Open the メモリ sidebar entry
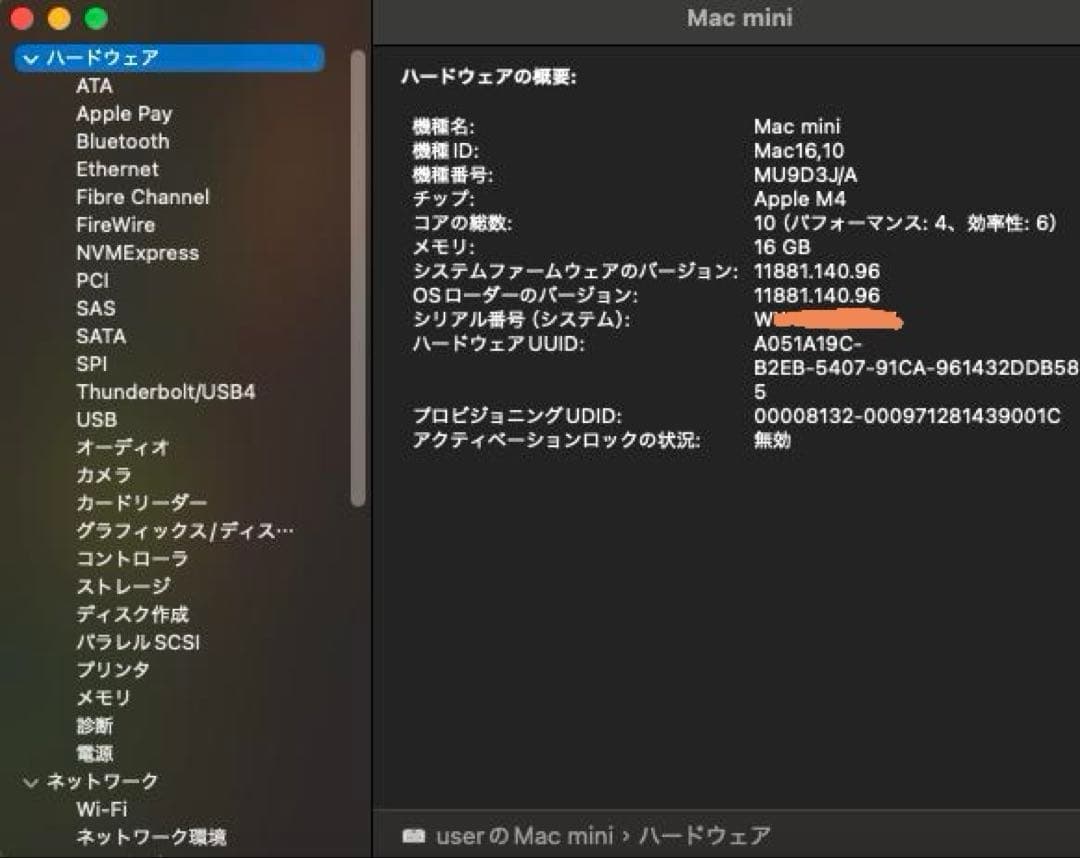This screenshot has height=858, width=1080. pos(103,698)
